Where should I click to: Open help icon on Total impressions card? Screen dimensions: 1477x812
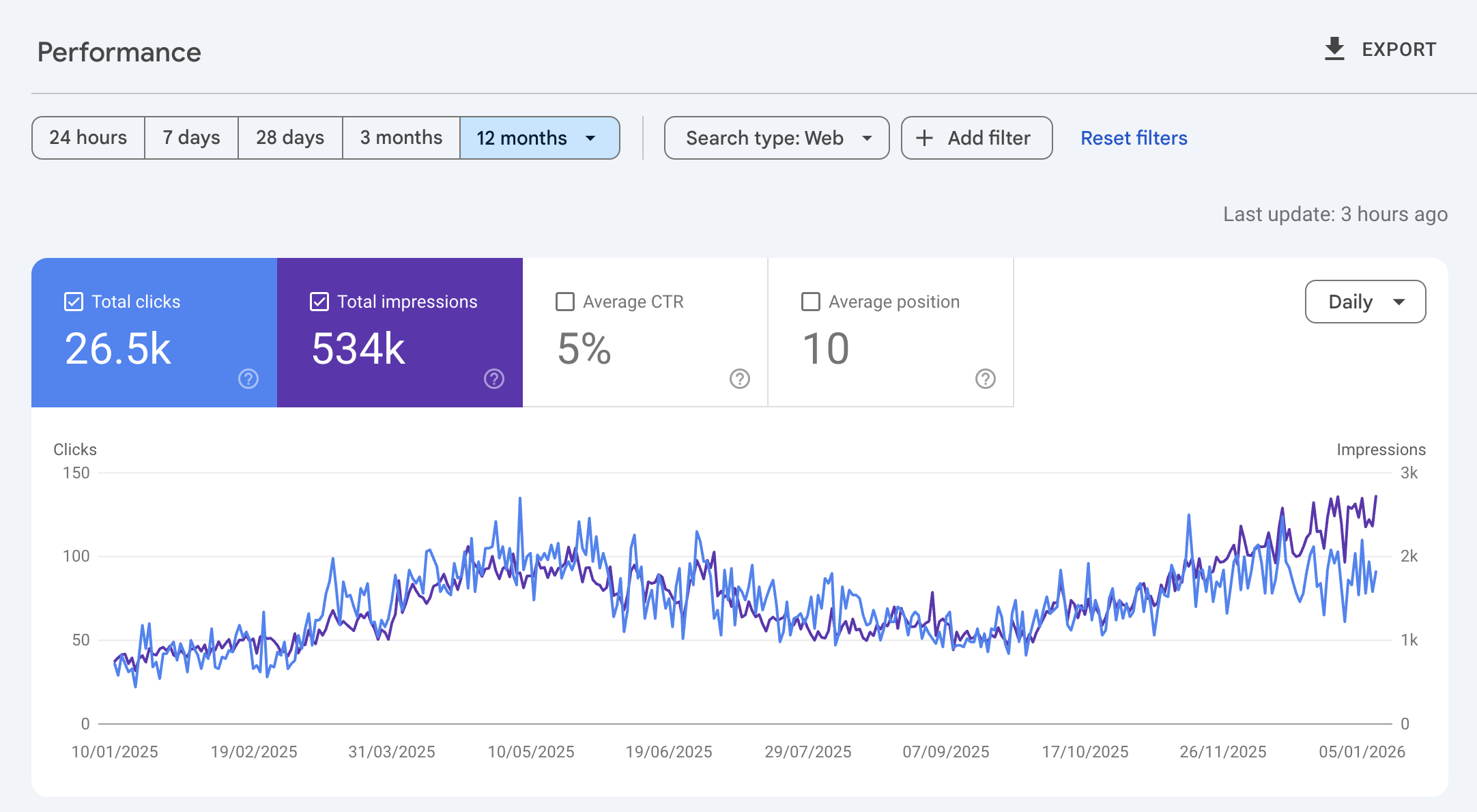494,379
